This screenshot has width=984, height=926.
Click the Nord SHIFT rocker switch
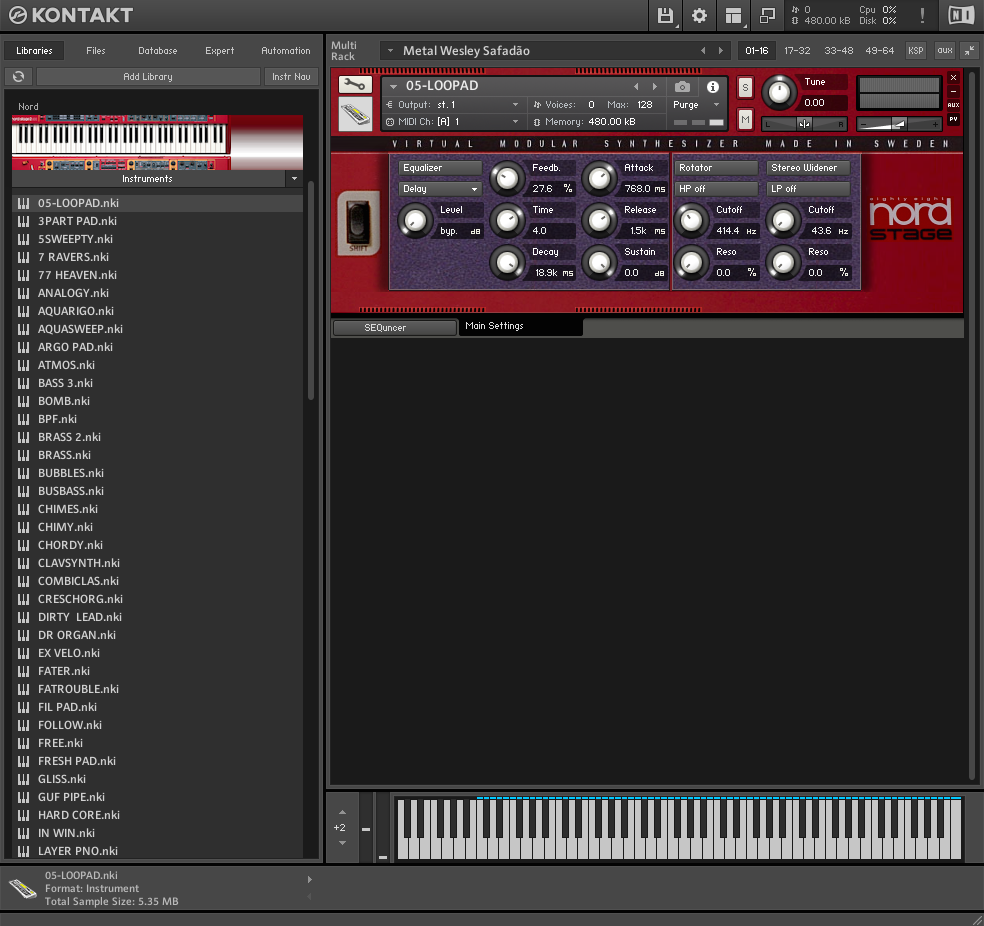[358, 221]
